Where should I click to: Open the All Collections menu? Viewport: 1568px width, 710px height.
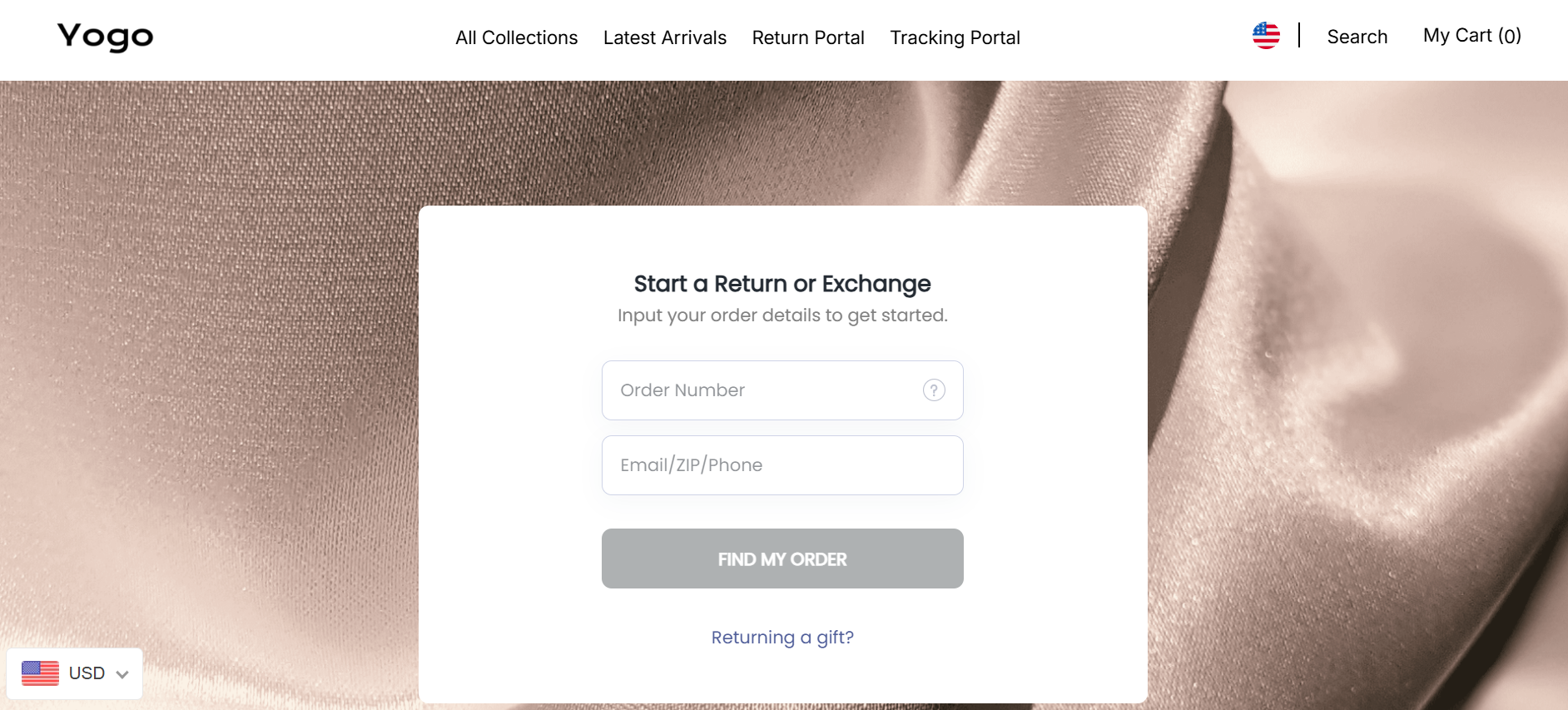click(516, 37)
